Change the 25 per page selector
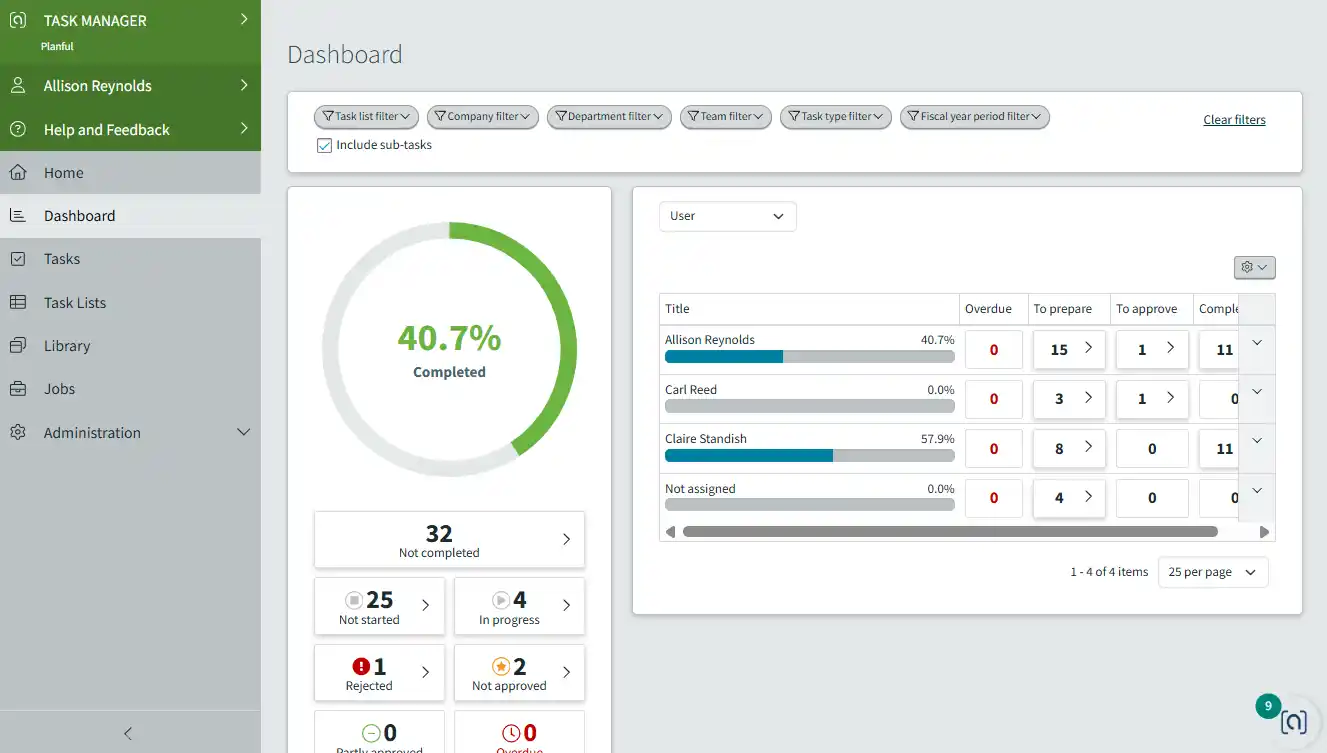 click(1213, 571)
